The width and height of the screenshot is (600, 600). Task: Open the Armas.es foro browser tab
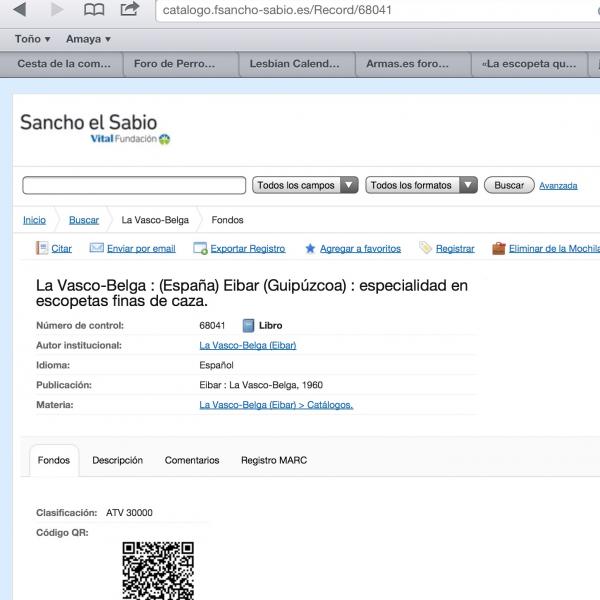(413, 64)
